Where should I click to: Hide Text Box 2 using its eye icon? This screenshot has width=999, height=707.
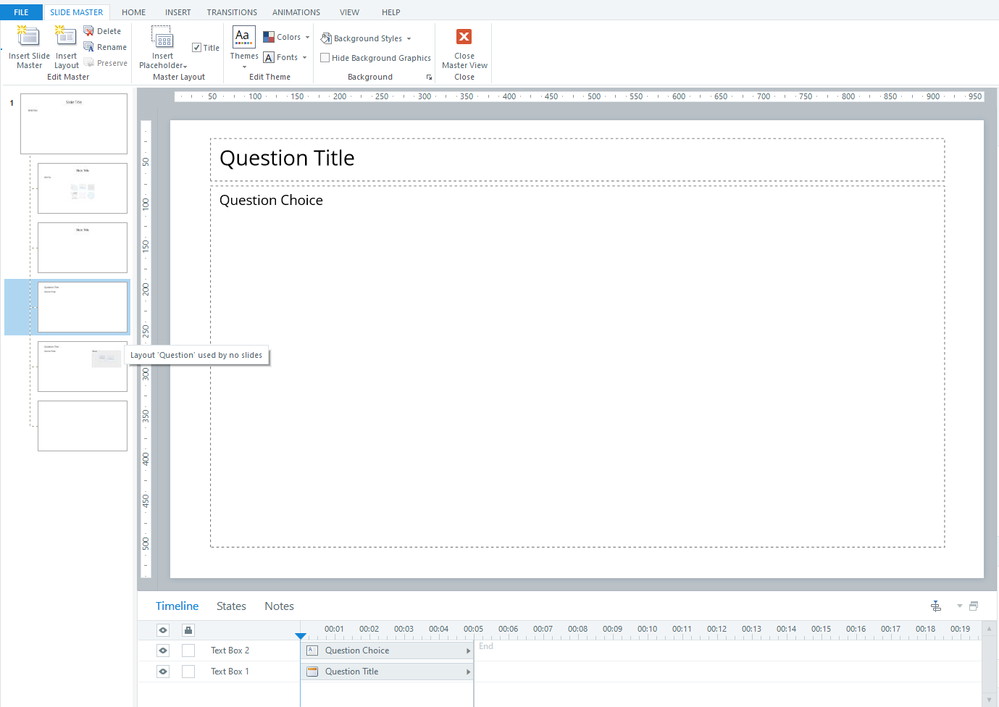click(x=164, y=651)
